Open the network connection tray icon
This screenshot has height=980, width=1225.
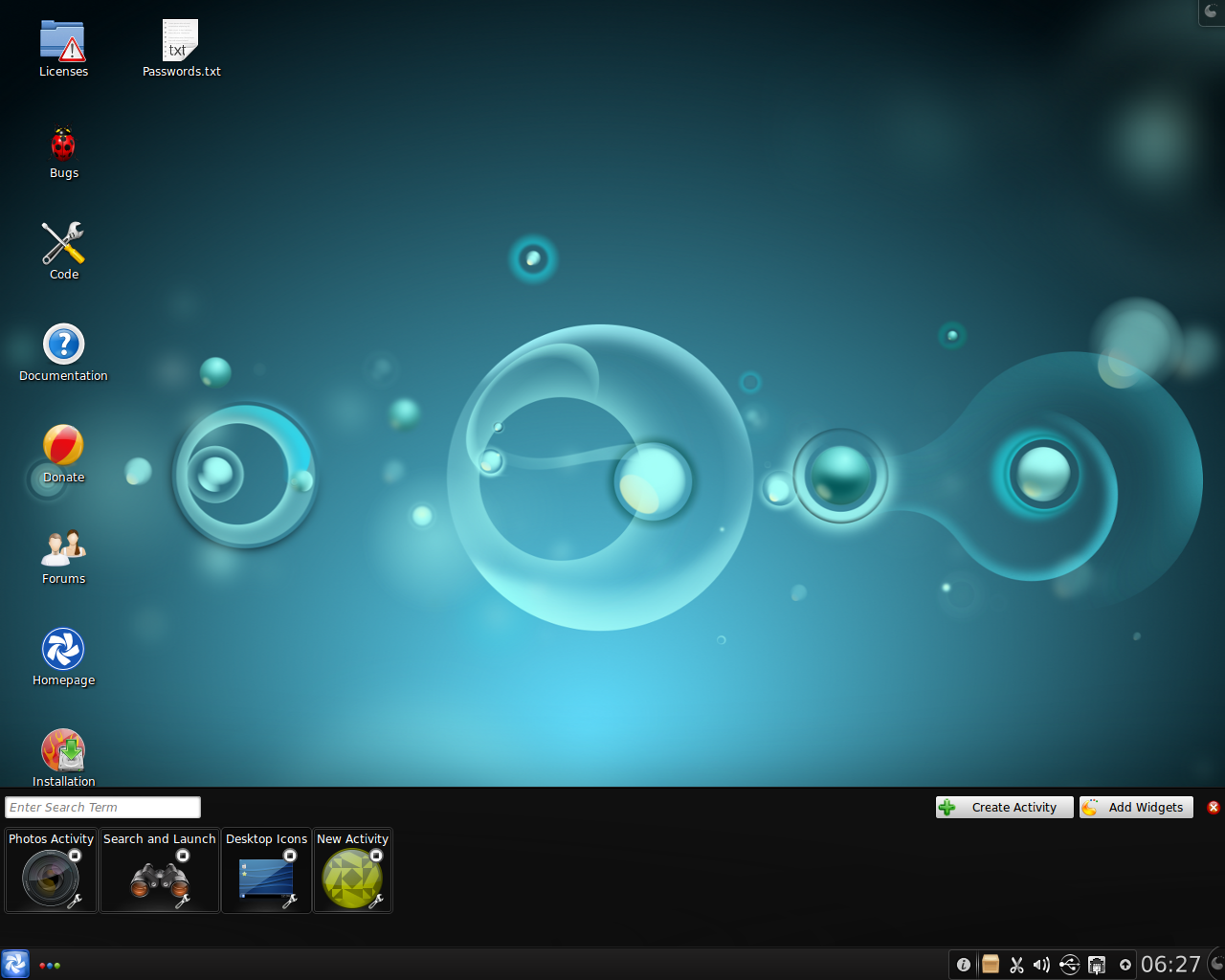(1097, 965)
